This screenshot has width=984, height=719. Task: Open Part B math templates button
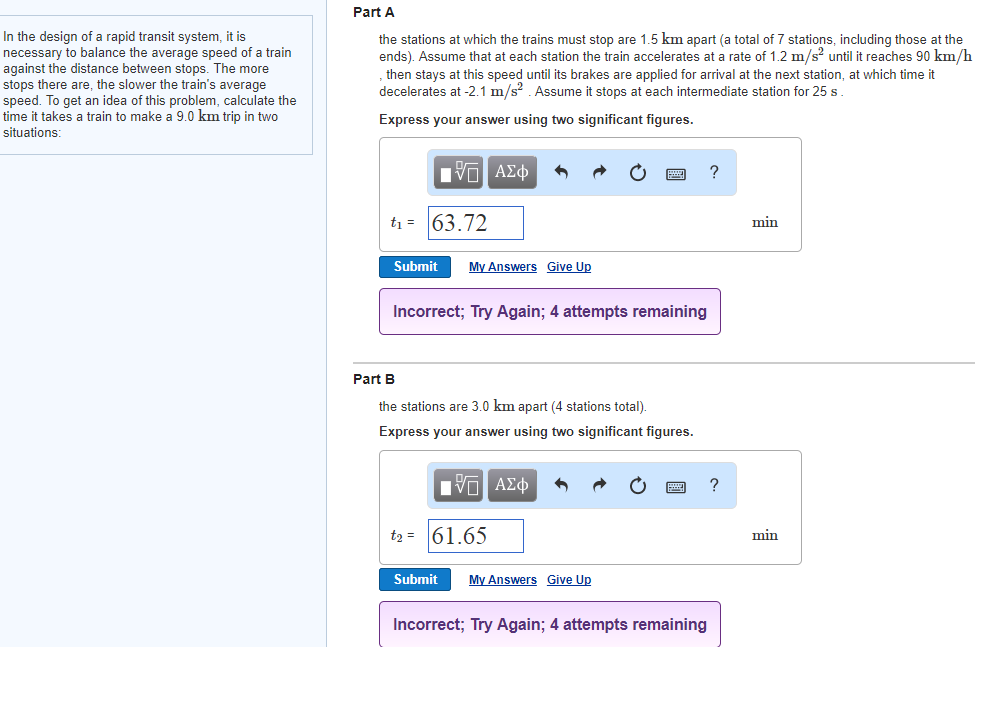point(459,486)
